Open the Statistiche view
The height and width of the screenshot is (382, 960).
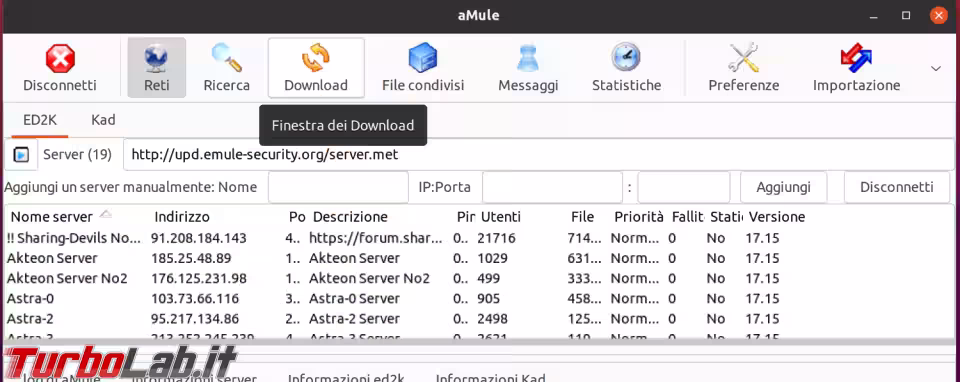(626, 68)
